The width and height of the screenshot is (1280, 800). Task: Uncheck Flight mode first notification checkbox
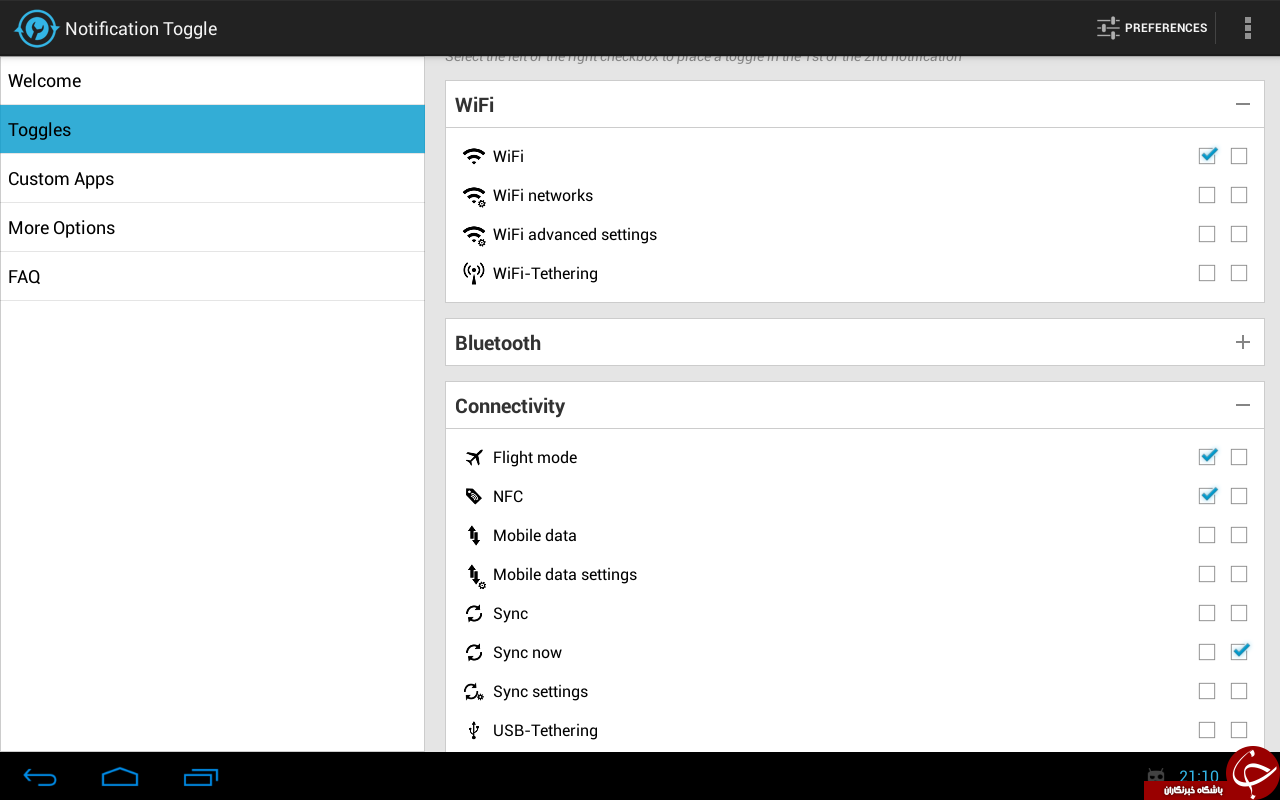pyautogui.click(x=1207, y=456)
